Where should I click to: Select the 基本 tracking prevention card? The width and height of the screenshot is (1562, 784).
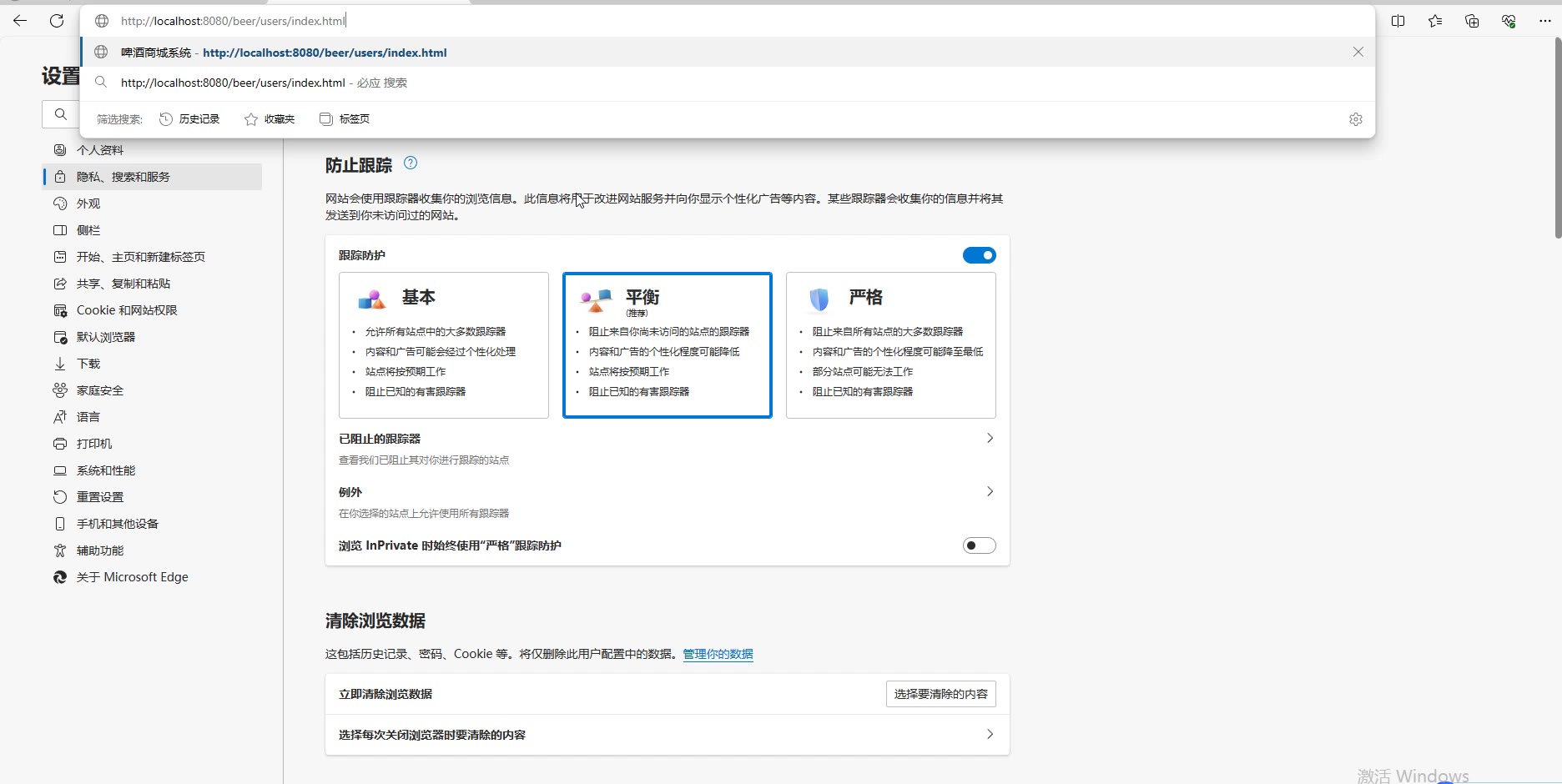[444, 345]
